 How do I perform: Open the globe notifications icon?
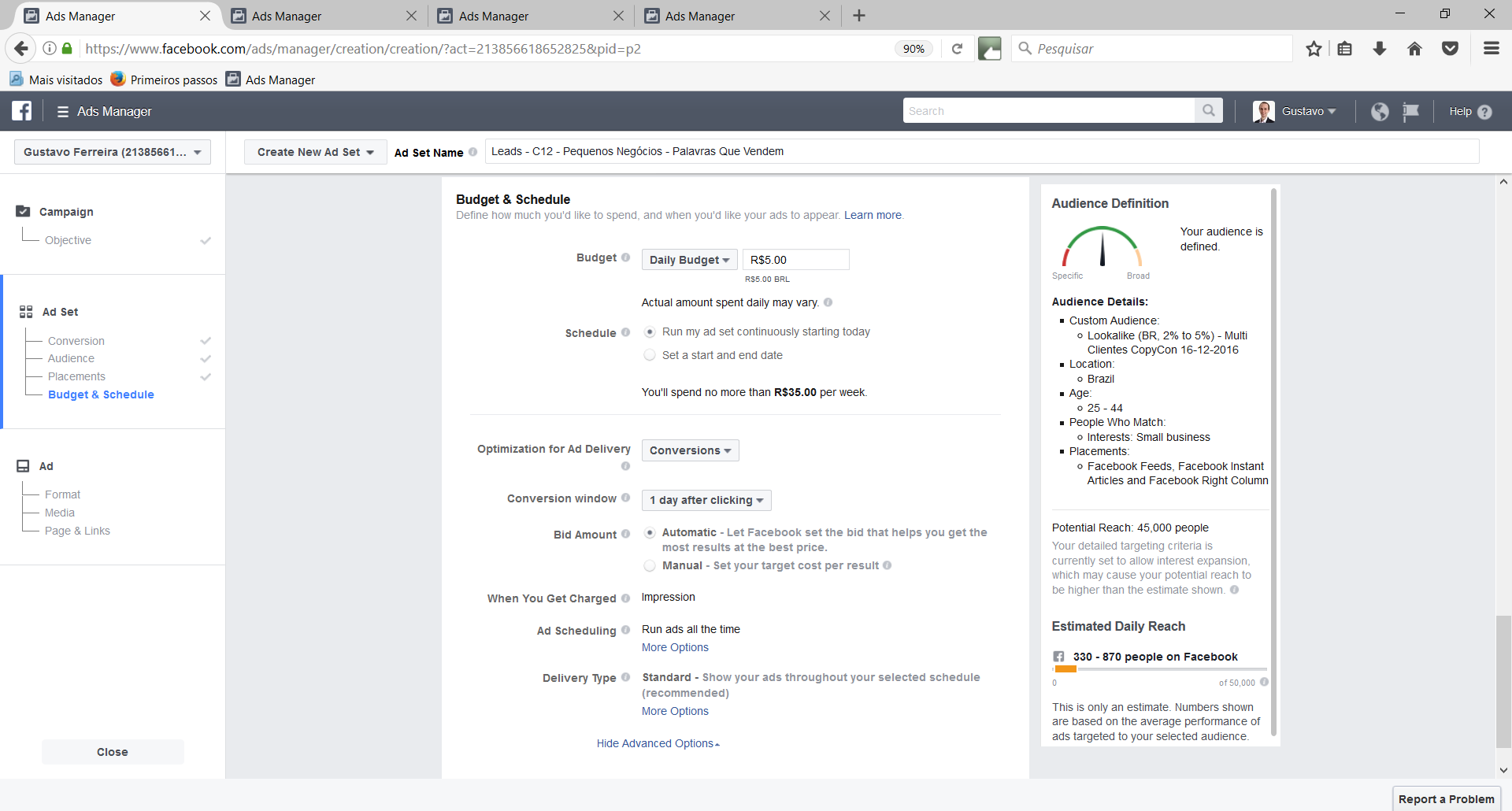(1380, 112)
